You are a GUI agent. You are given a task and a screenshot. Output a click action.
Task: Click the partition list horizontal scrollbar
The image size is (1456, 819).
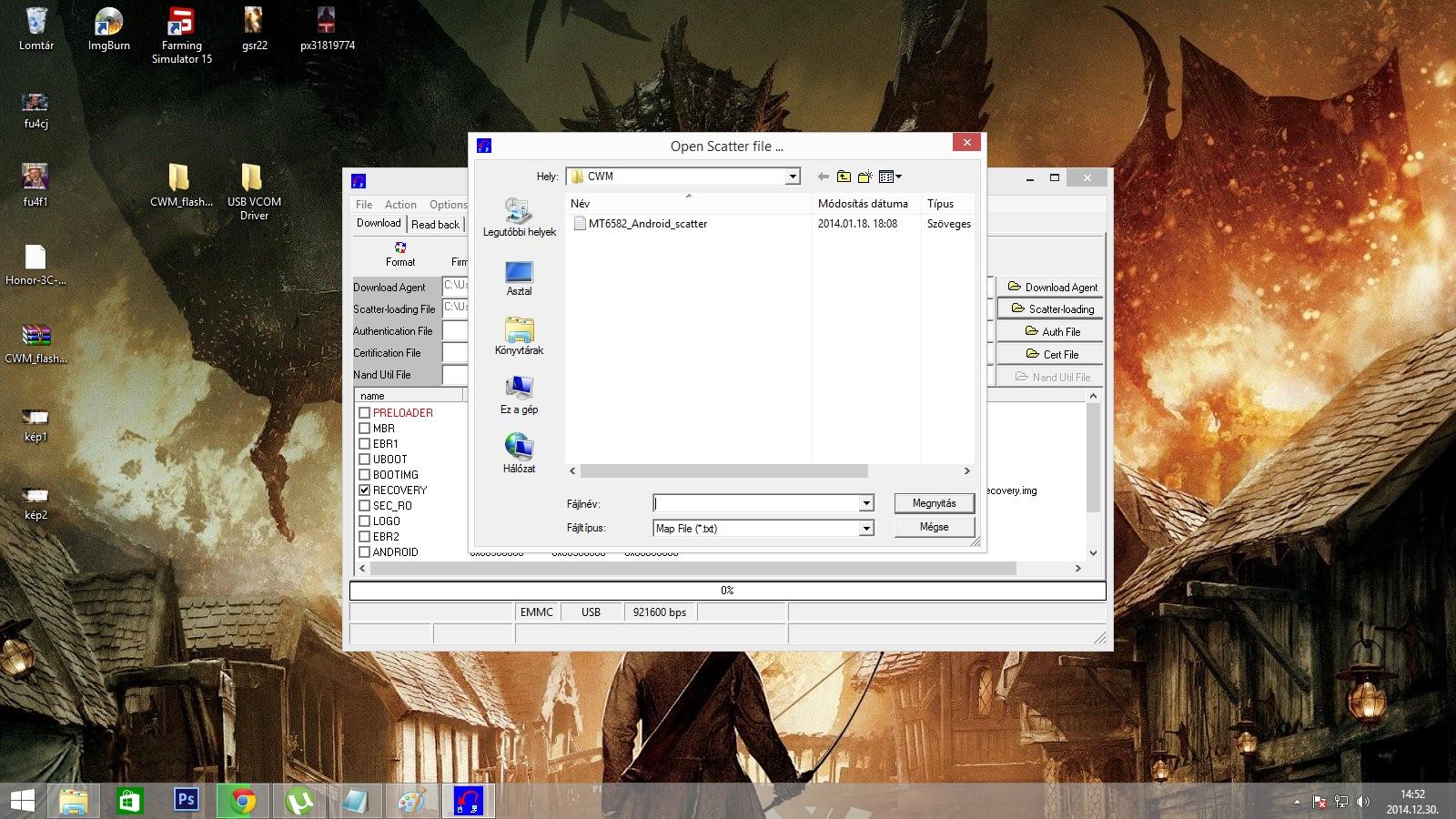point(693,568)
